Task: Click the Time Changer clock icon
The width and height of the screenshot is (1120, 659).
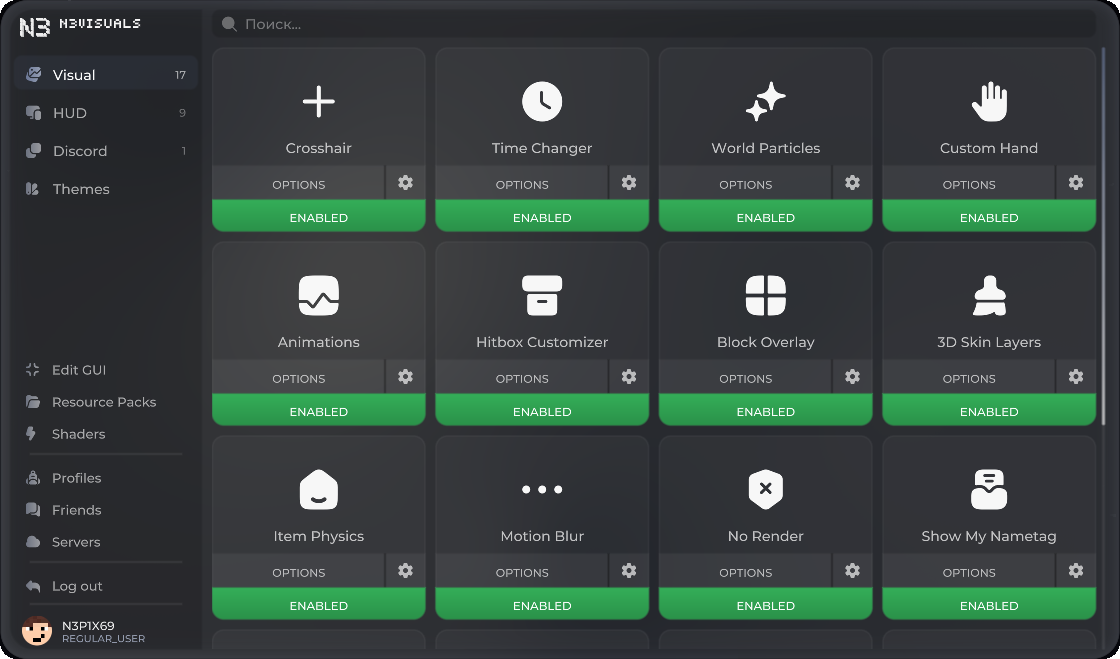Action: click(x=542, y=101)
